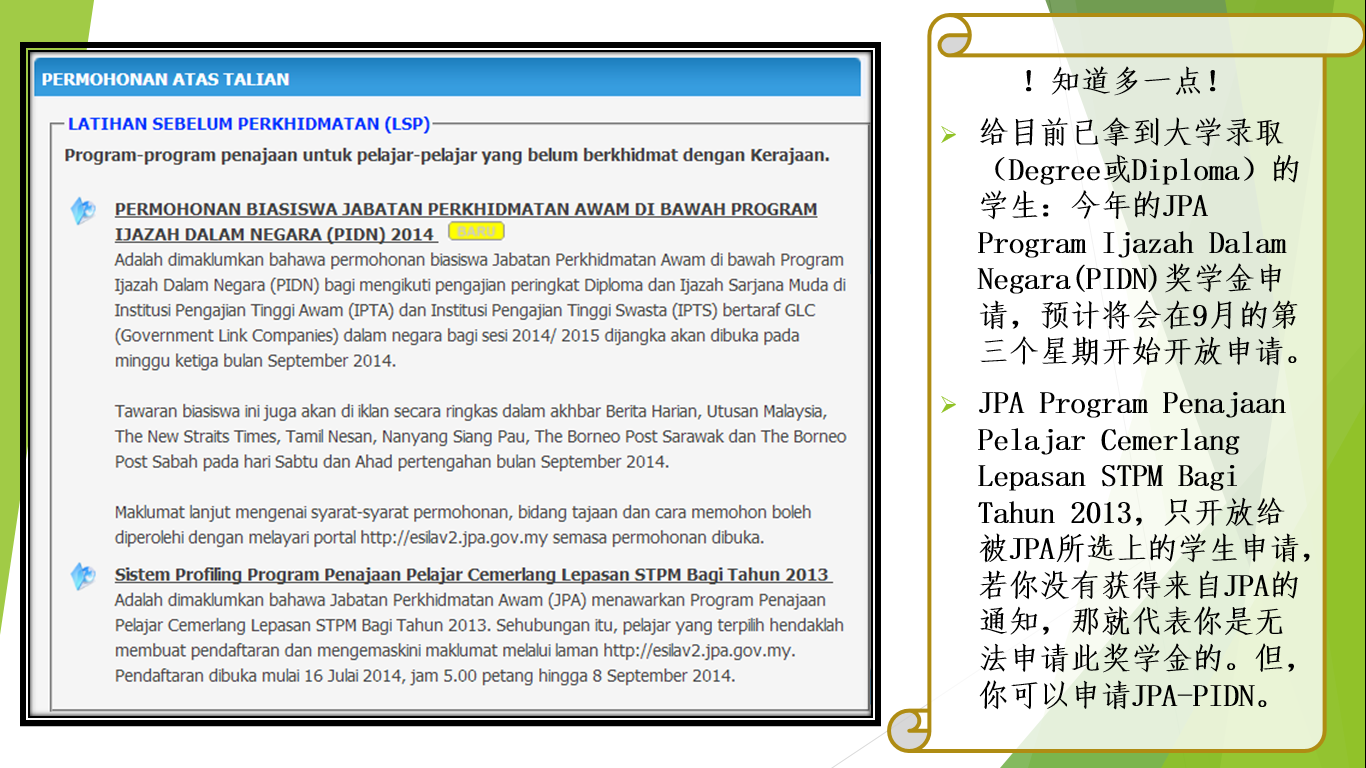Click the line "三个星期开始开放申请。"
The width and height of the screenshot is (1366, 768).
1140,352
